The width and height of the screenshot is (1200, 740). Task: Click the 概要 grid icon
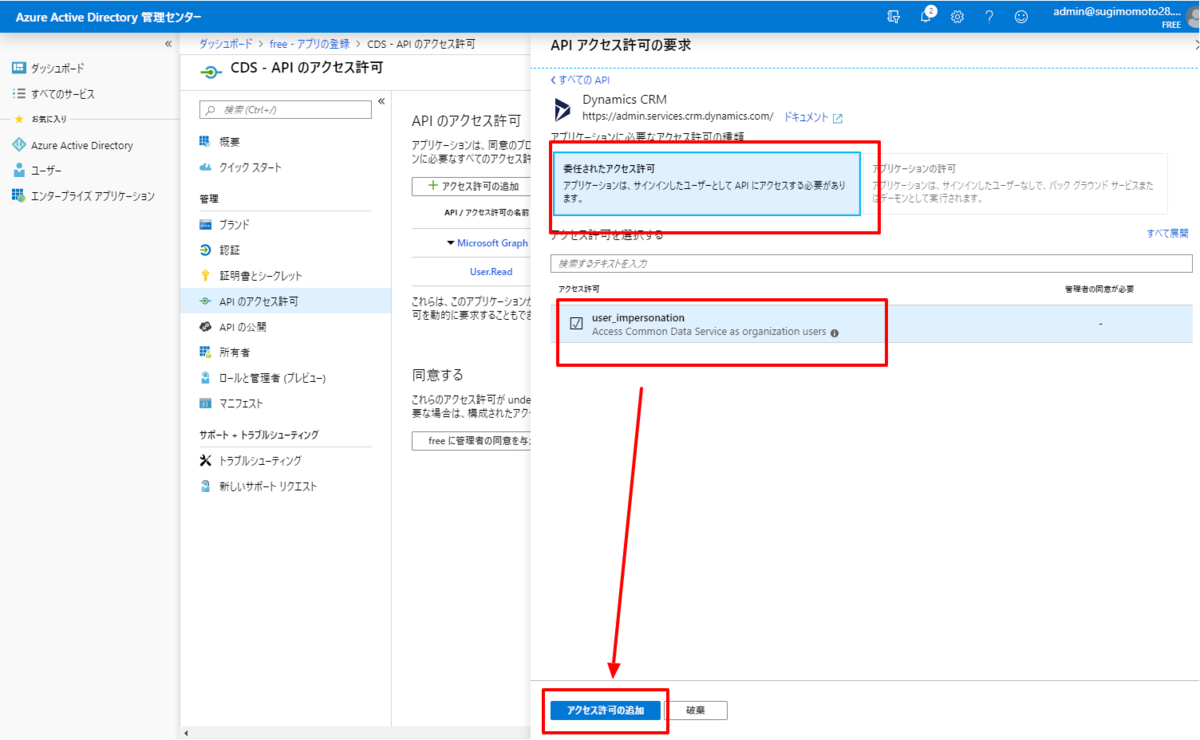pos(205,142)
